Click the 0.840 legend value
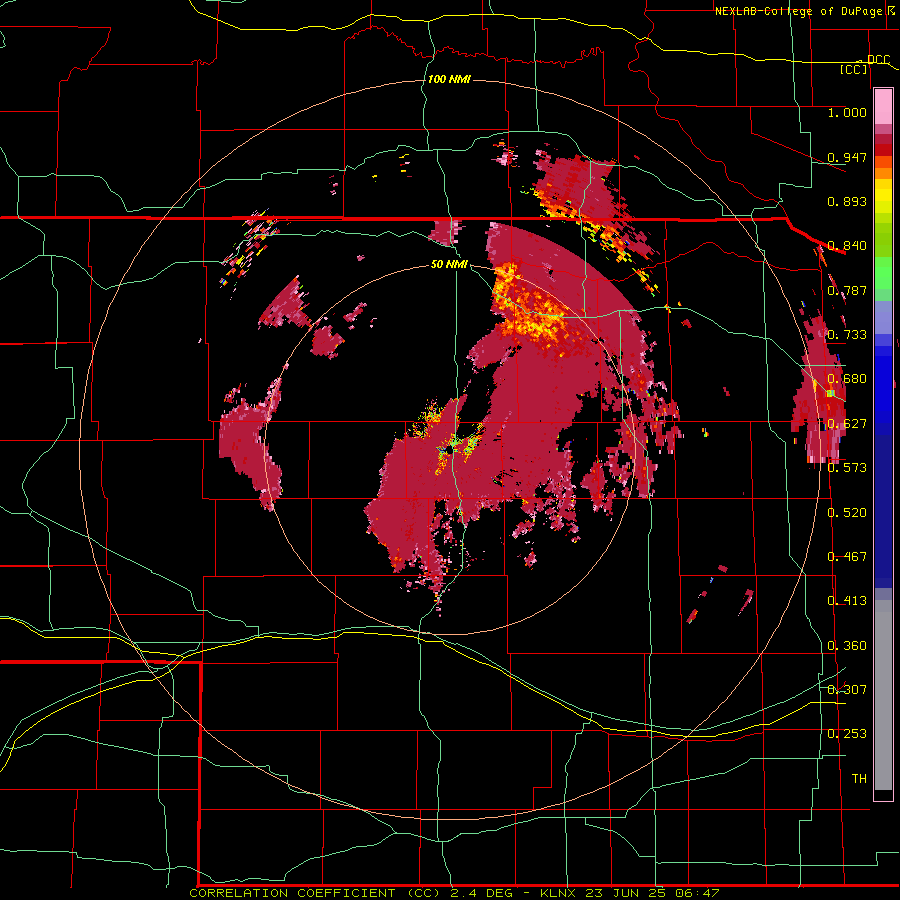Viewport: 900px width, 900px height. (x=847, y=246)
